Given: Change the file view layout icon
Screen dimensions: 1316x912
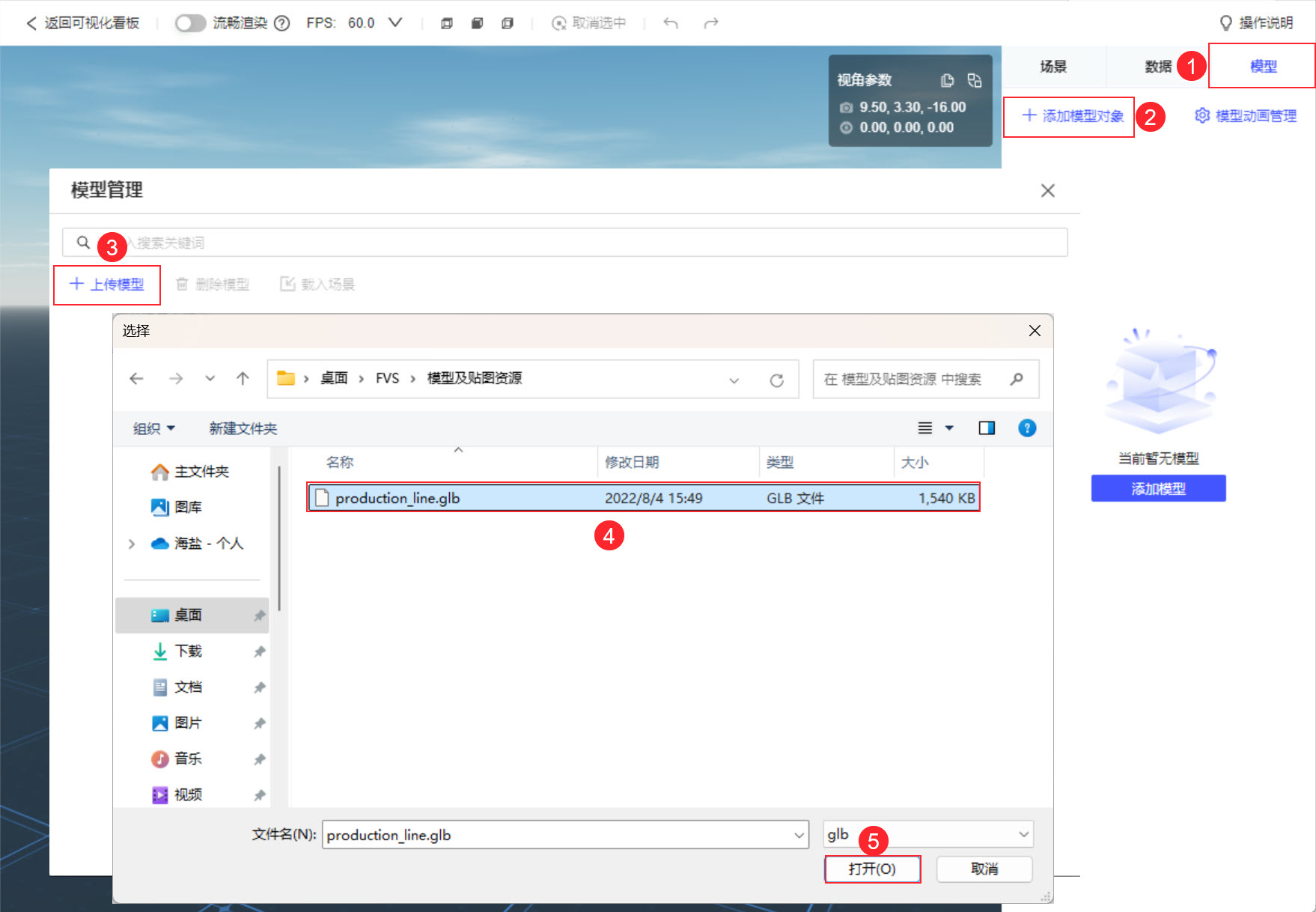Looking at the screenshot, I should [x=925, y=428].
